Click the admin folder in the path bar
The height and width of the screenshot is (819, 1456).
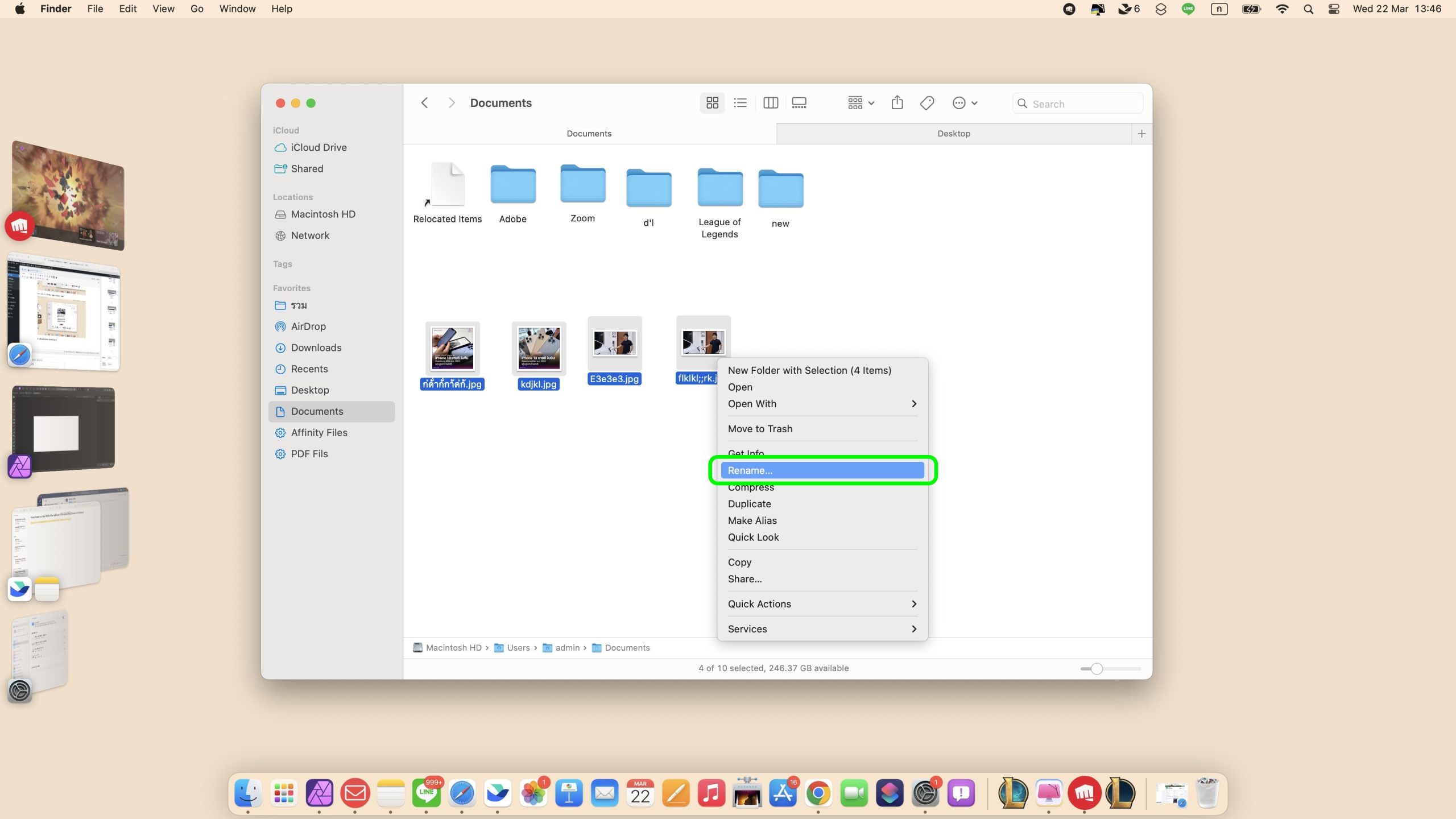(x=566, y=648)
